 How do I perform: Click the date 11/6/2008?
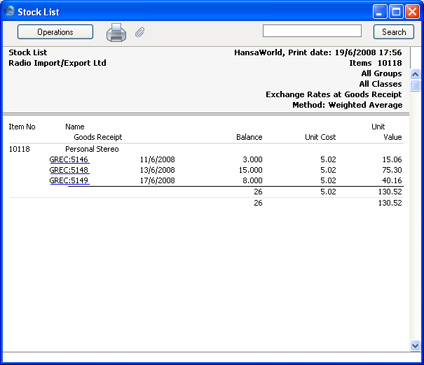(157, 159)
